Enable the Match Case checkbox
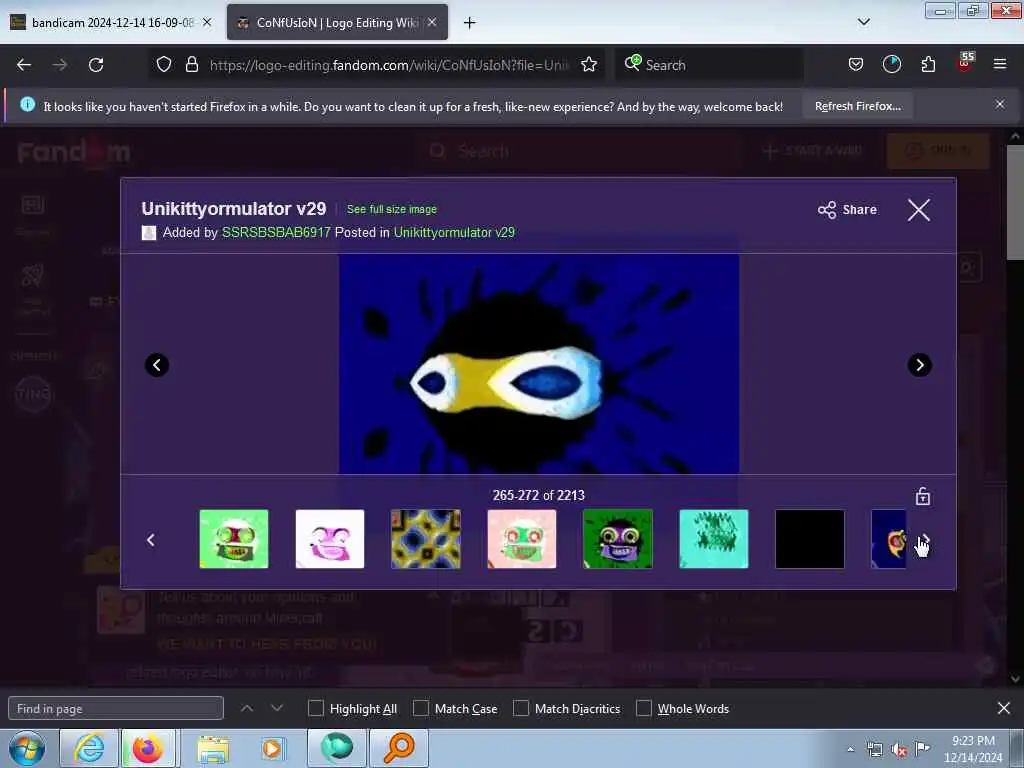The image size is (1024, 768). (421, 708)
